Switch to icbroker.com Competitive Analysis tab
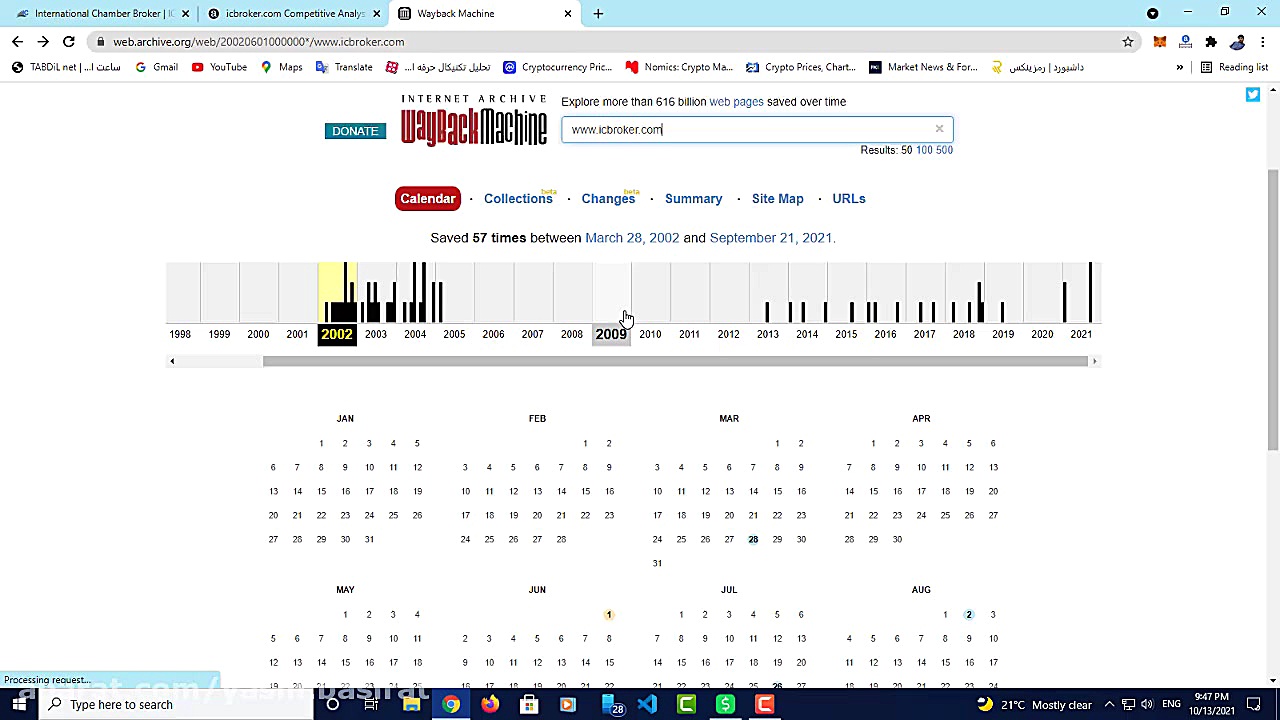 pos(294,13)
